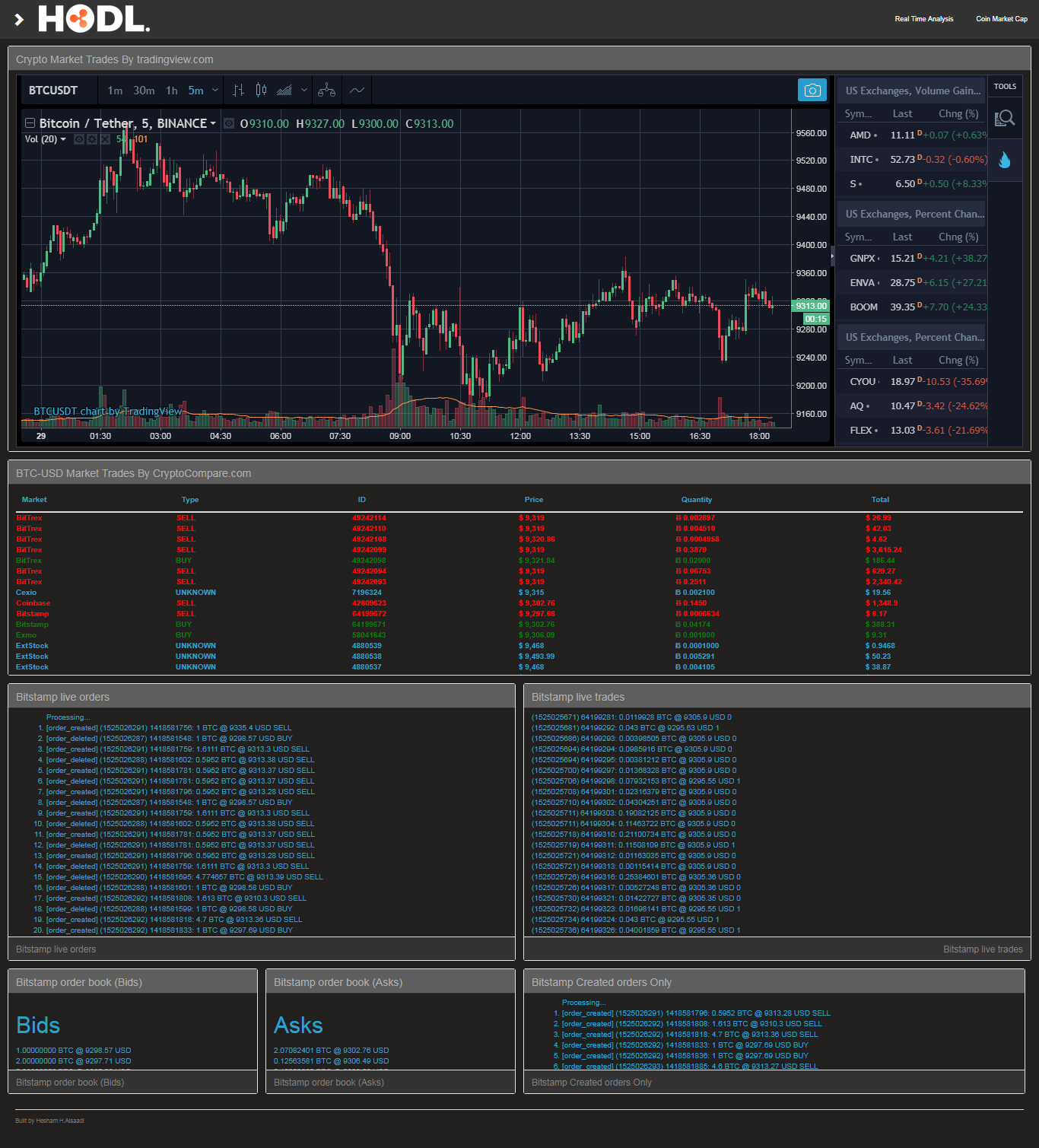
Task: Click Asks heading in order book panel
Action: (298, 1026)
